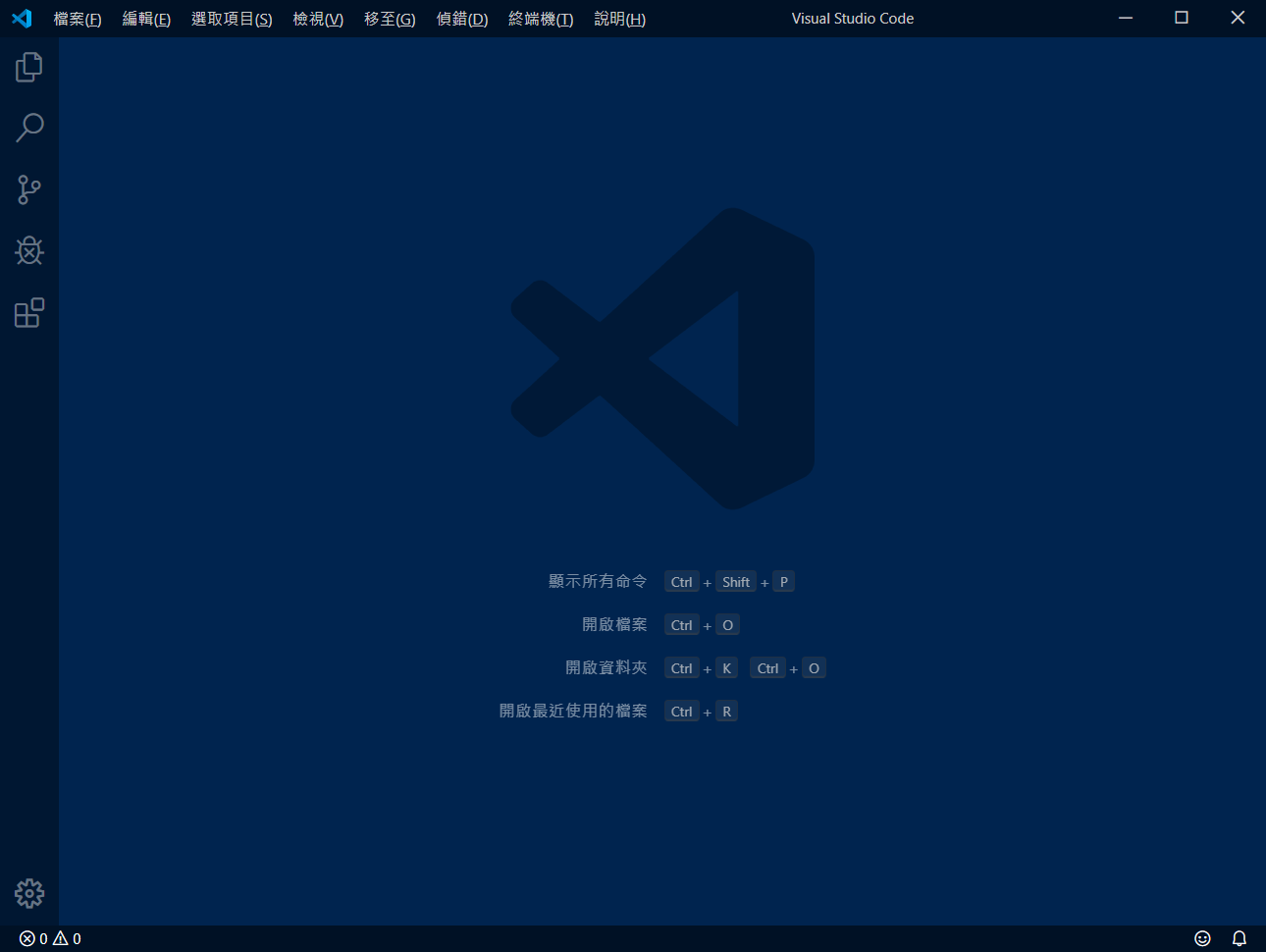Open the 偵錯(D) menu

(x=462, y=19)
